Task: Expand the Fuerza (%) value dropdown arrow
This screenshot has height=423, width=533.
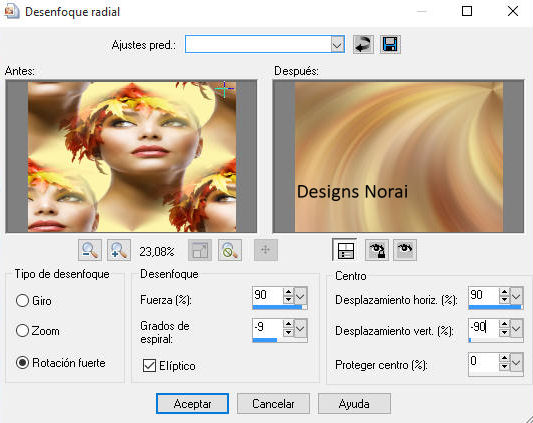Action: click(300, 296)
